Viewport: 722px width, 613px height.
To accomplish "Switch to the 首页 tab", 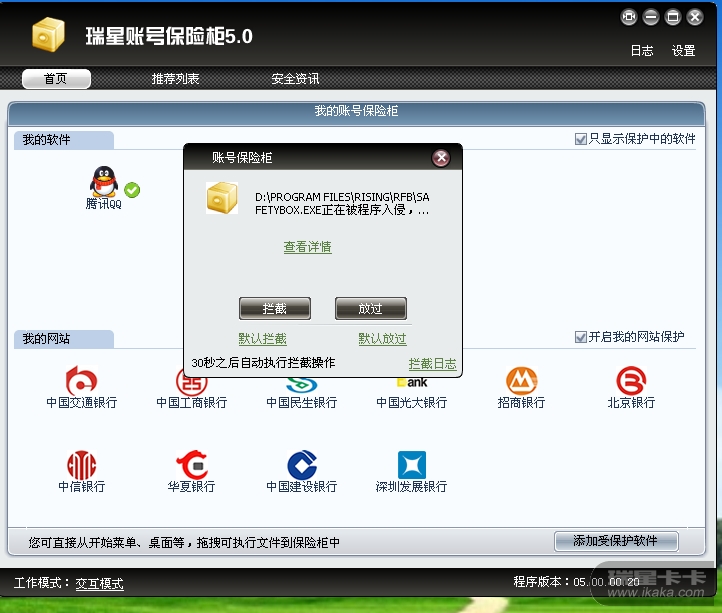I will tap(56, 79).
